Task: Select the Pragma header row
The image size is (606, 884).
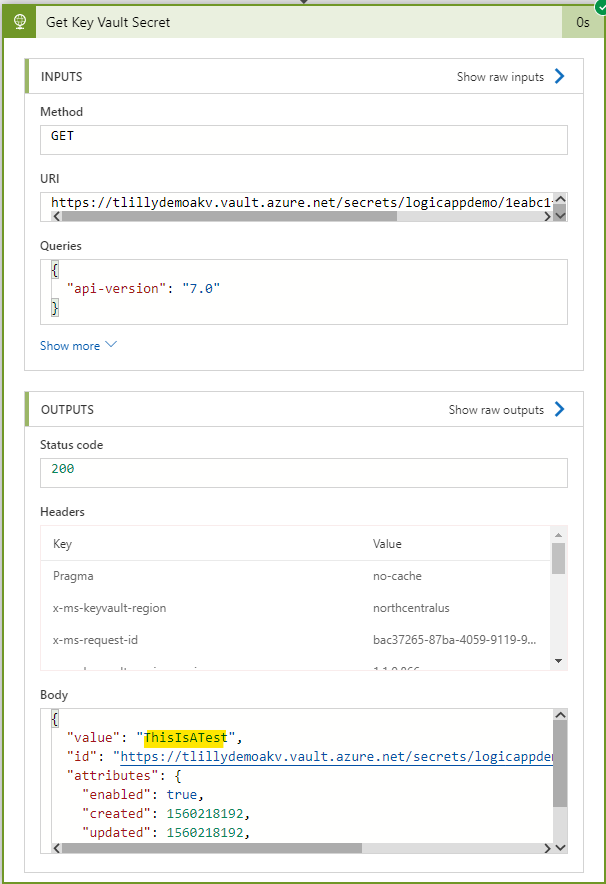Action: [x=295, y=576]
